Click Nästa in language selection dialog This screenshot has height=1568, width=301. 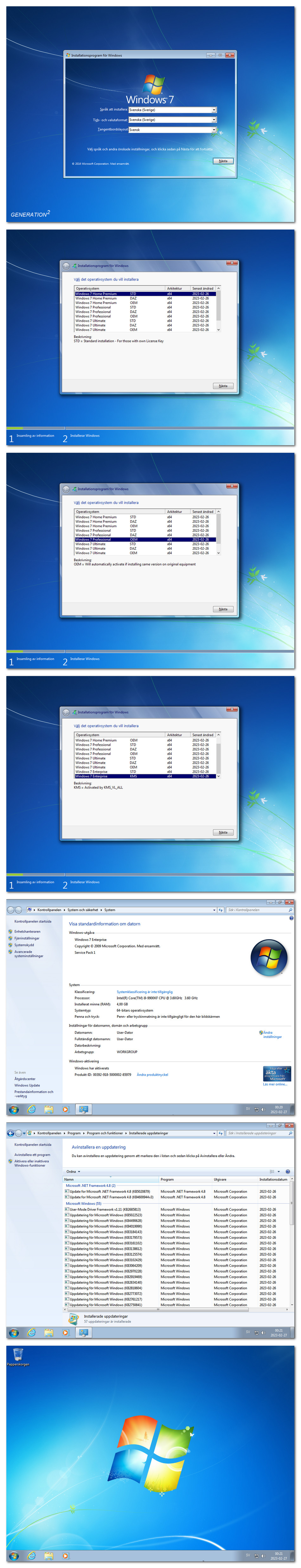coord(223,161)
